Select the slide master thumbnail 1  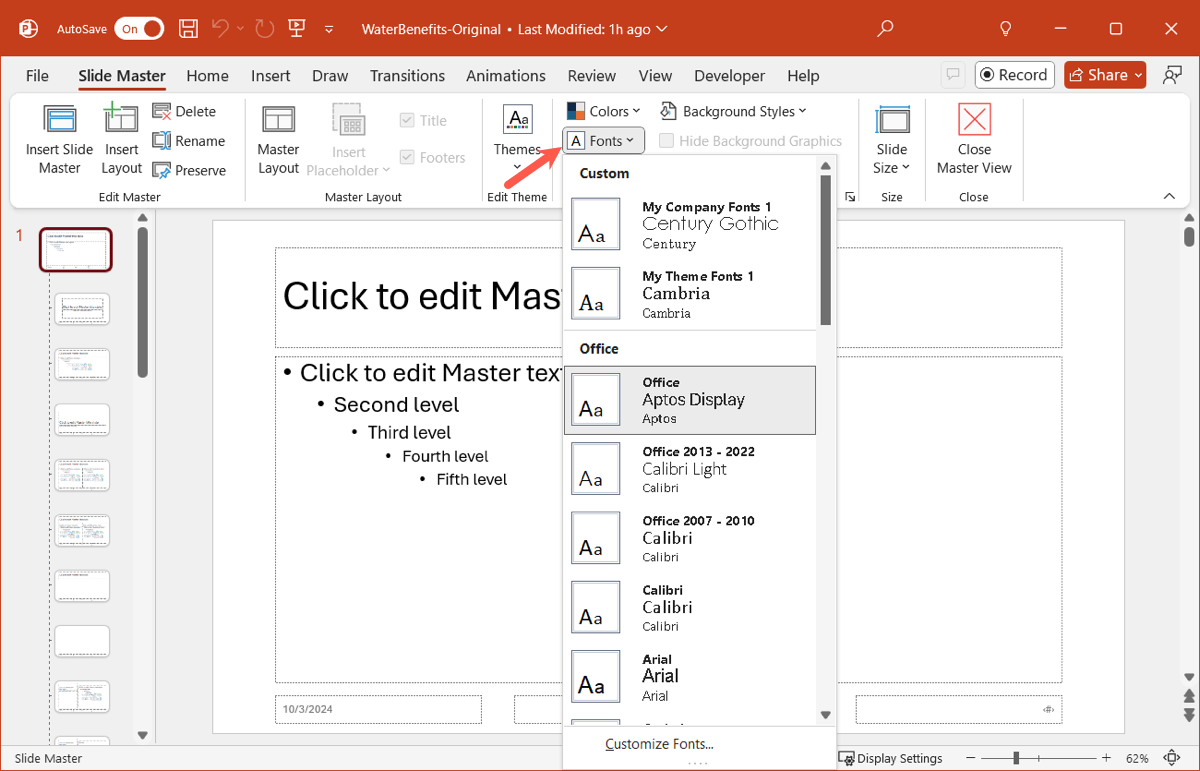(x=75, y=250)
